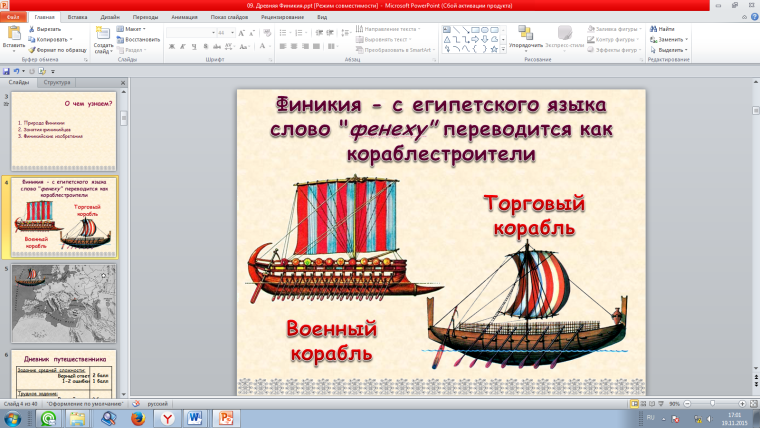This screenshot has height=428, width=760.
Task: Click Create Slide (Создать слайд) icon
Action: click(103, 35)
